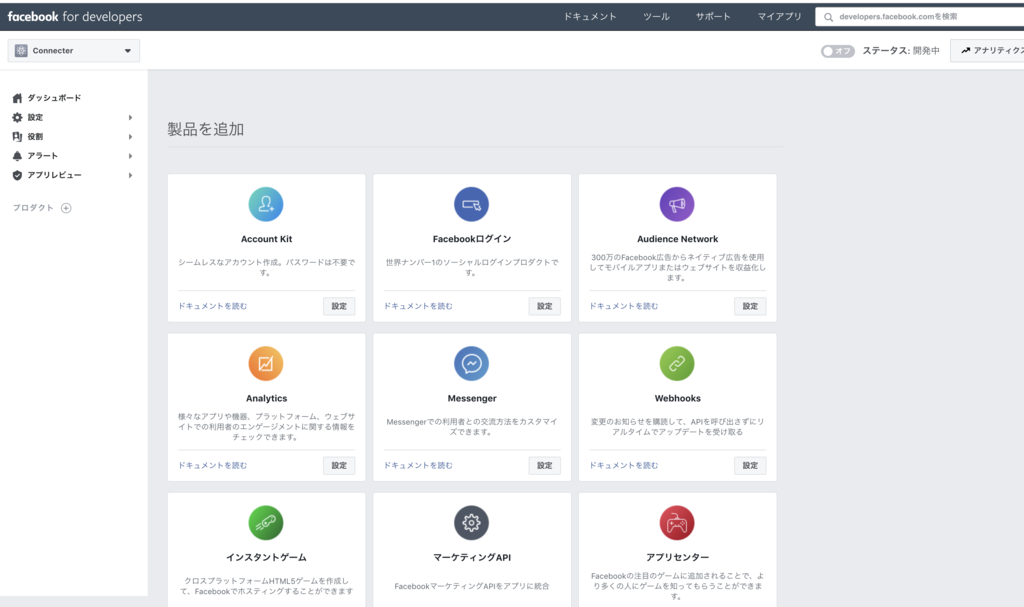This screenshot has width=1024, height=607.
Task: Open ドキュメントを読む link for Webhooks
Action: [624, 465]
